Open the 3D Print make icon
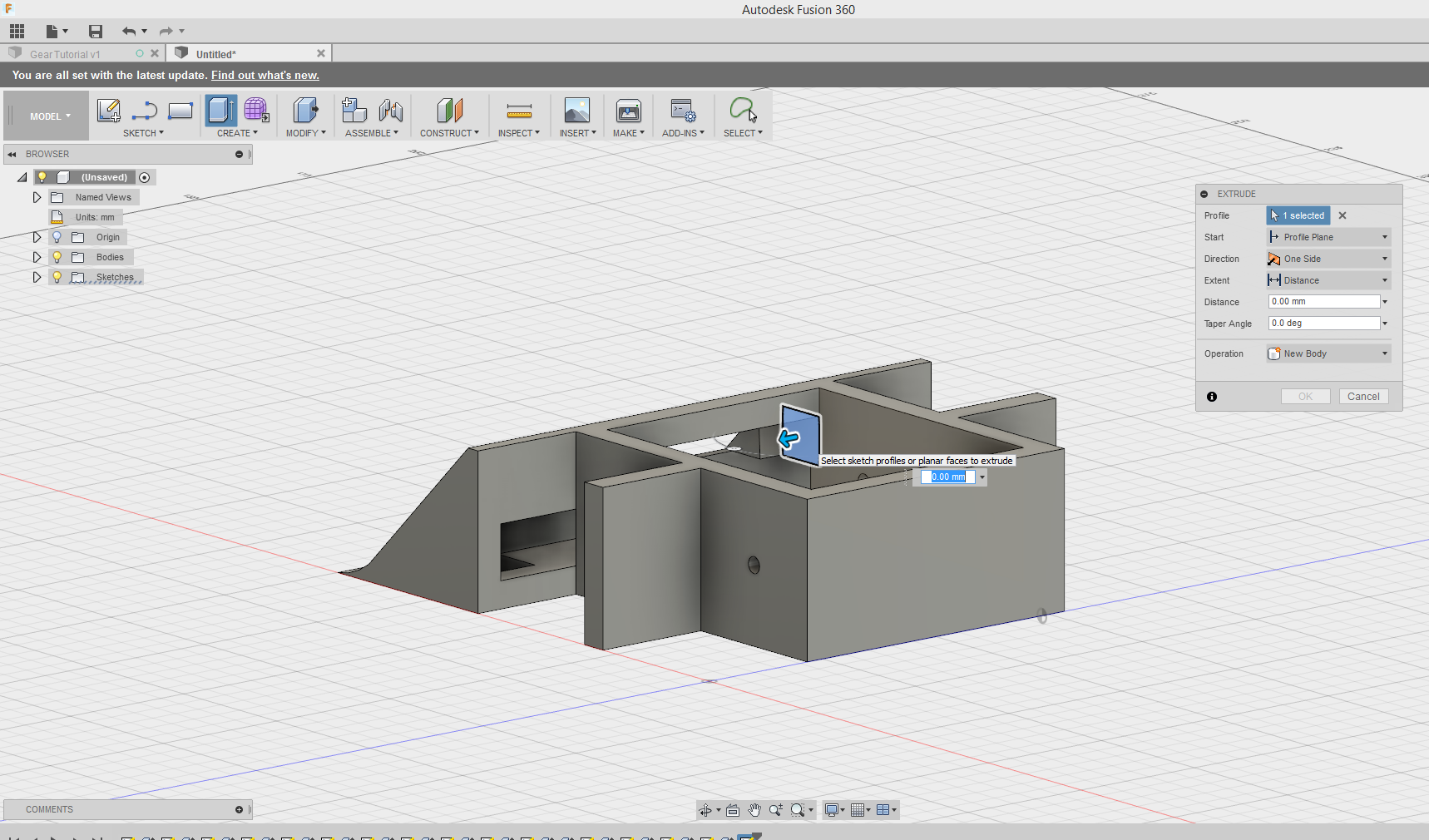Viewport: 1429px width, 840px height. 628,111
